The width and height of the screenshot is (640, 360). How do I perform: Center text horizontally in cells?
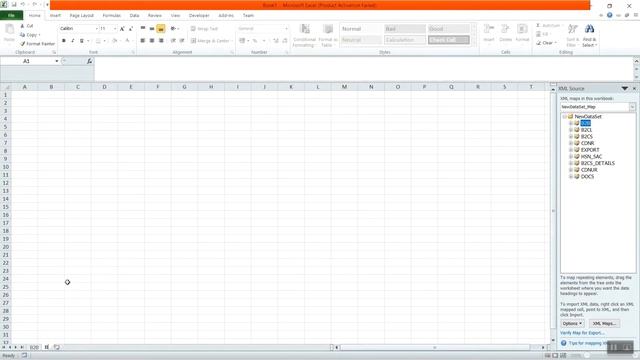(x=152, y=41)
